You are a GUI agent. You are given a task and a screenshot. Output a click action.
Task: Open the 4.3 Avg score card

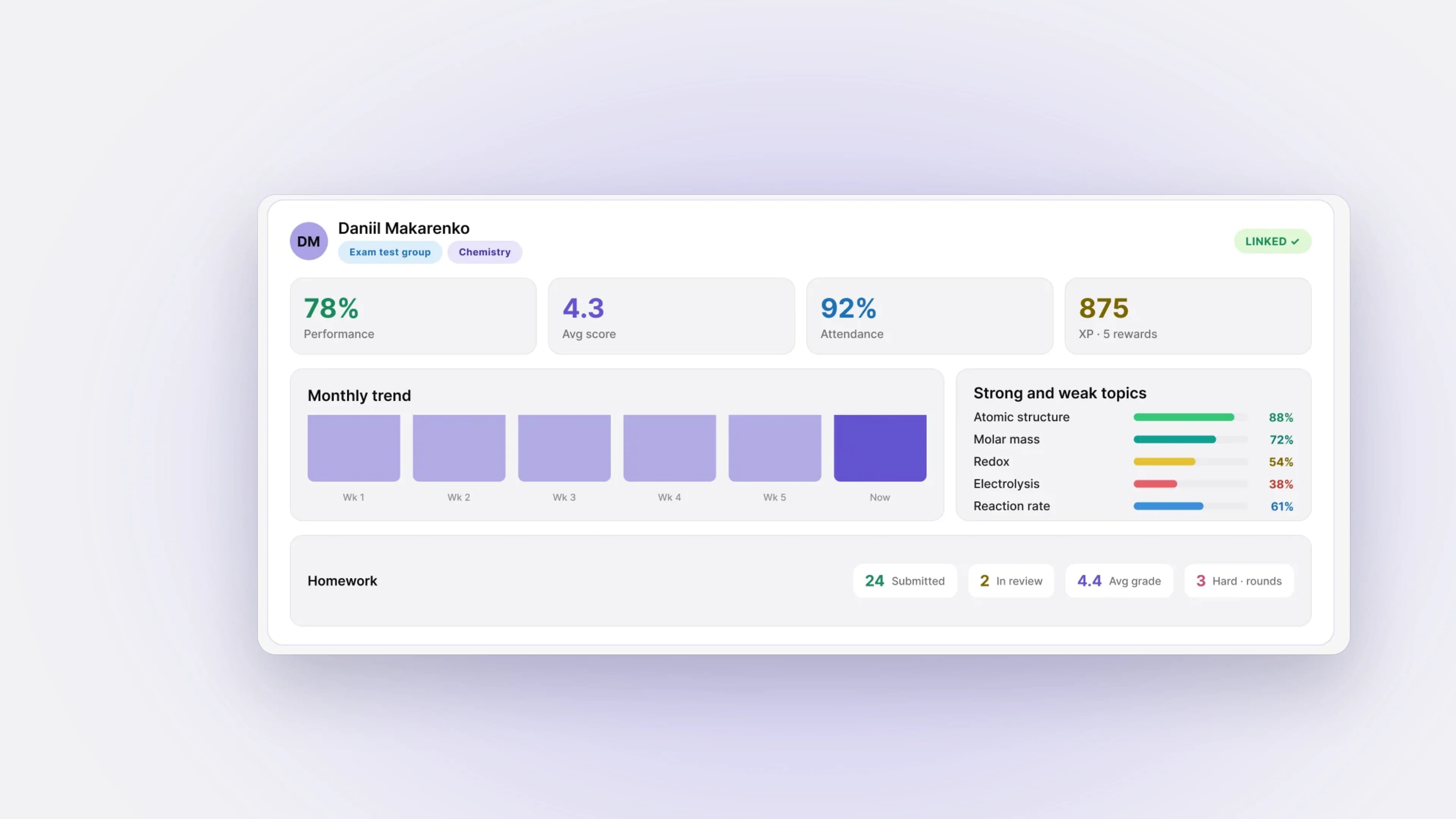click(x=672, y=316)
